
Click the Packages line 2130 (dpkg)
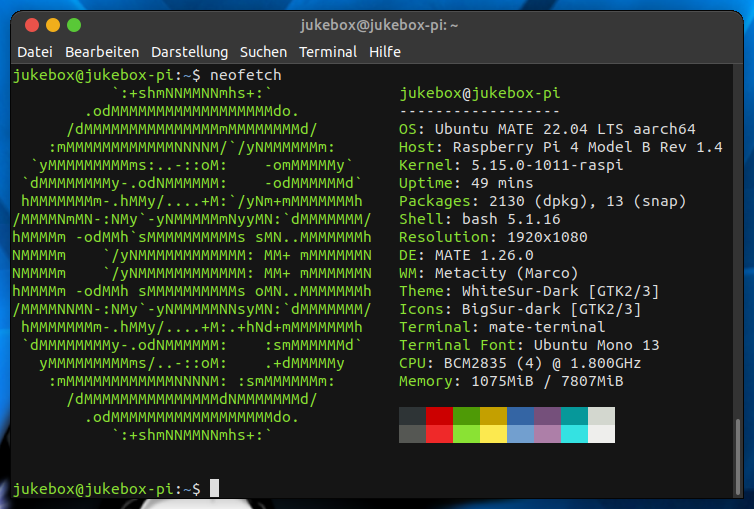click(x=542, y=201)
